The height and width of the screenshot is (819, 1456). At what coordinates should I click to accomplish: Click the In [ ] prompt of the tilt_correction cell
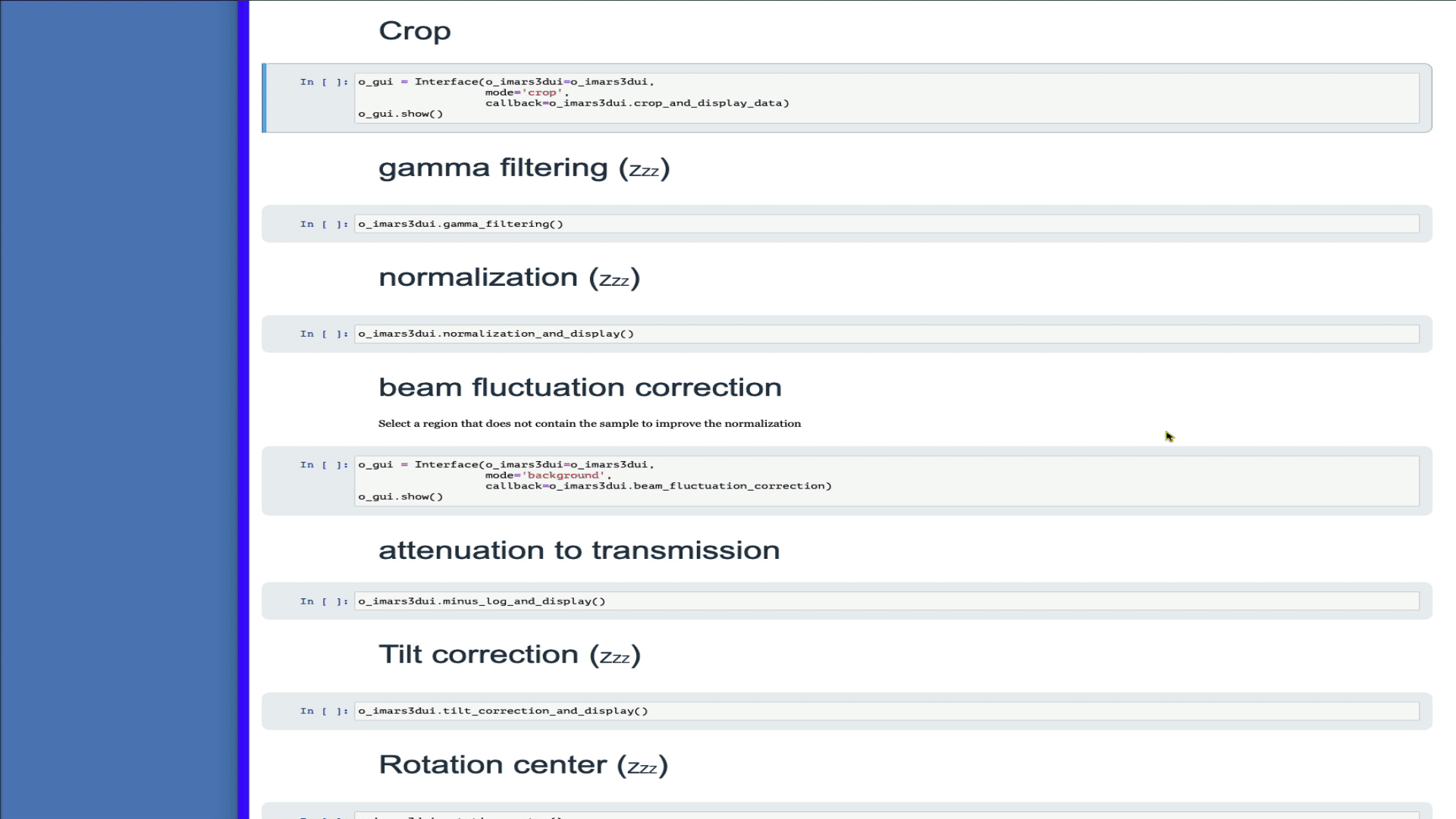323,711
